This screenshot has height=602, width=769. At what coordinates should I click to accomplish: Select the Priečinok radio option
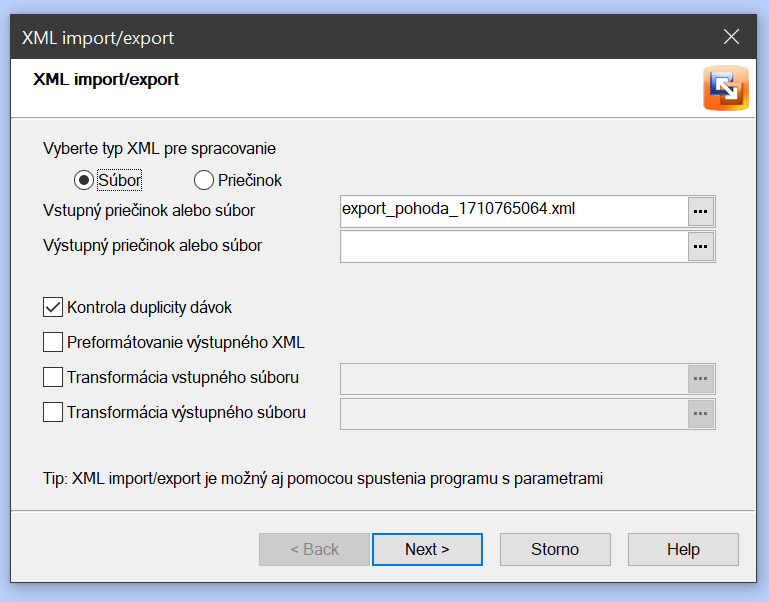pyautogui.click(x=204, y=181)
